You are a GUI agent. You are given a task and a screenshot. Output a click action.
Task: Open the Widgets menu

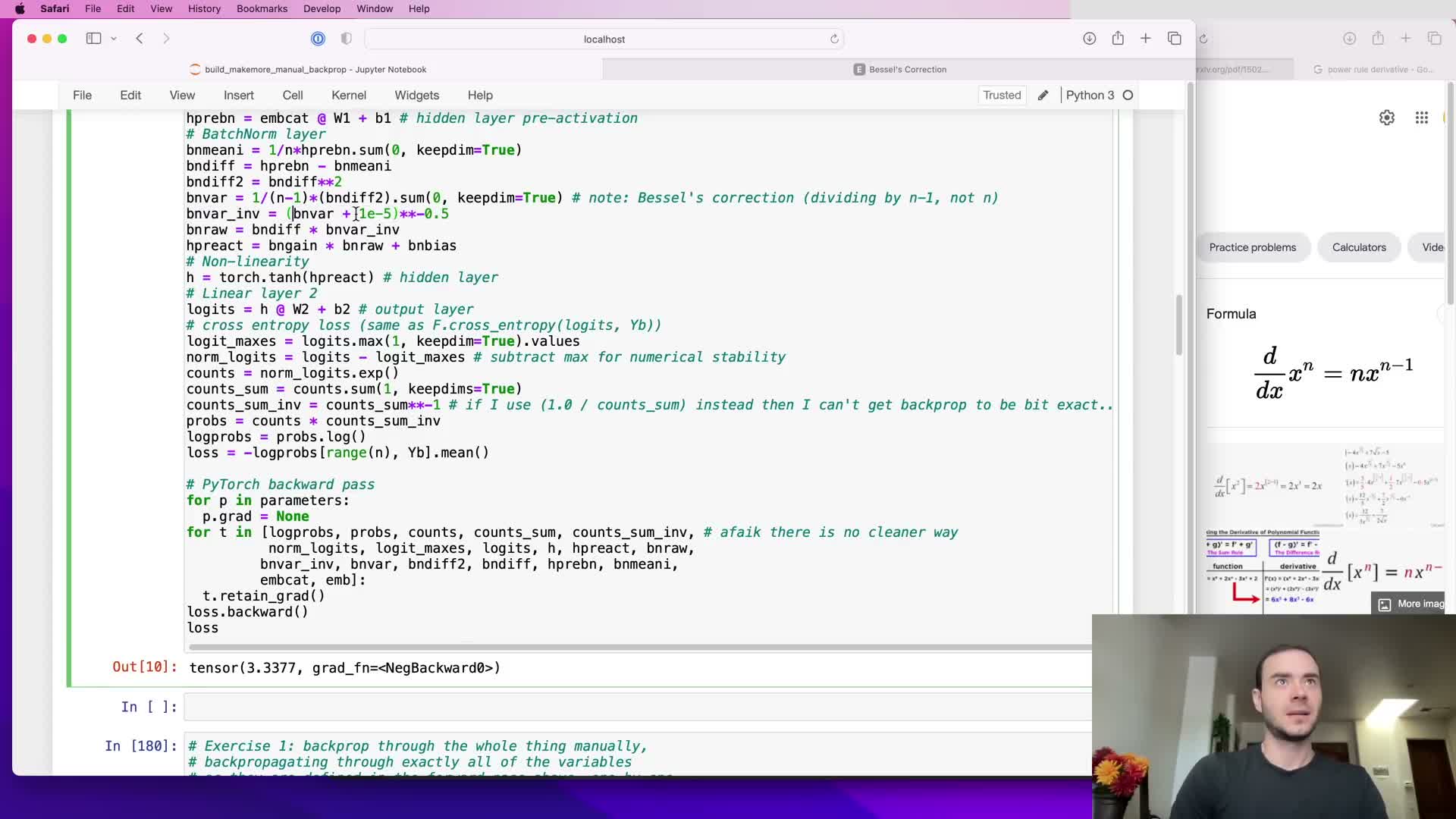point(416,96)
